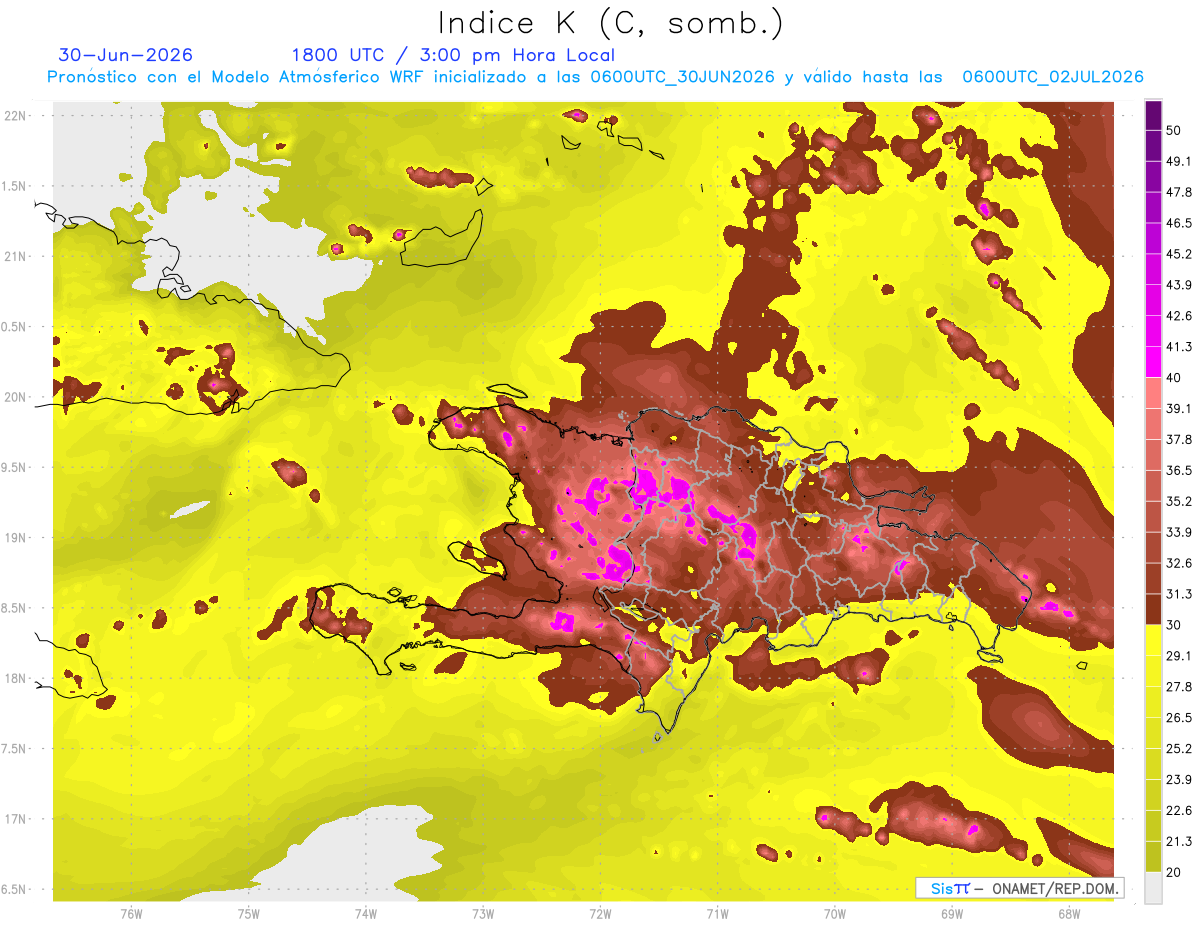Click the colorbar value "25.2"
1200x927 pixels.
[x=1179, y=749]
